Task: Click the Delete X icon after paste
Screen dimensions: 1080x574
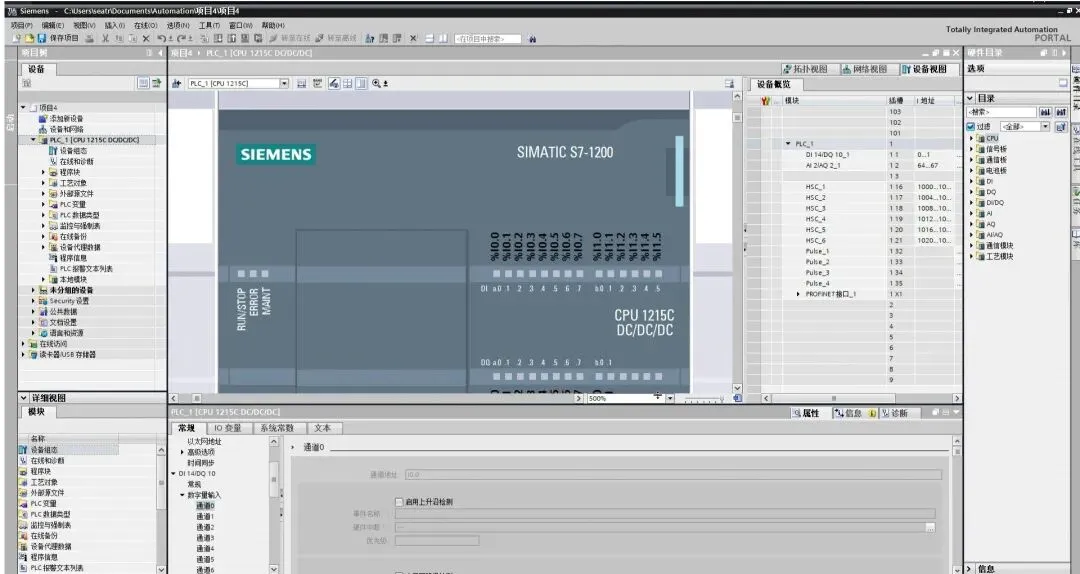Action: pyautogui.click(x=146, y=39)
